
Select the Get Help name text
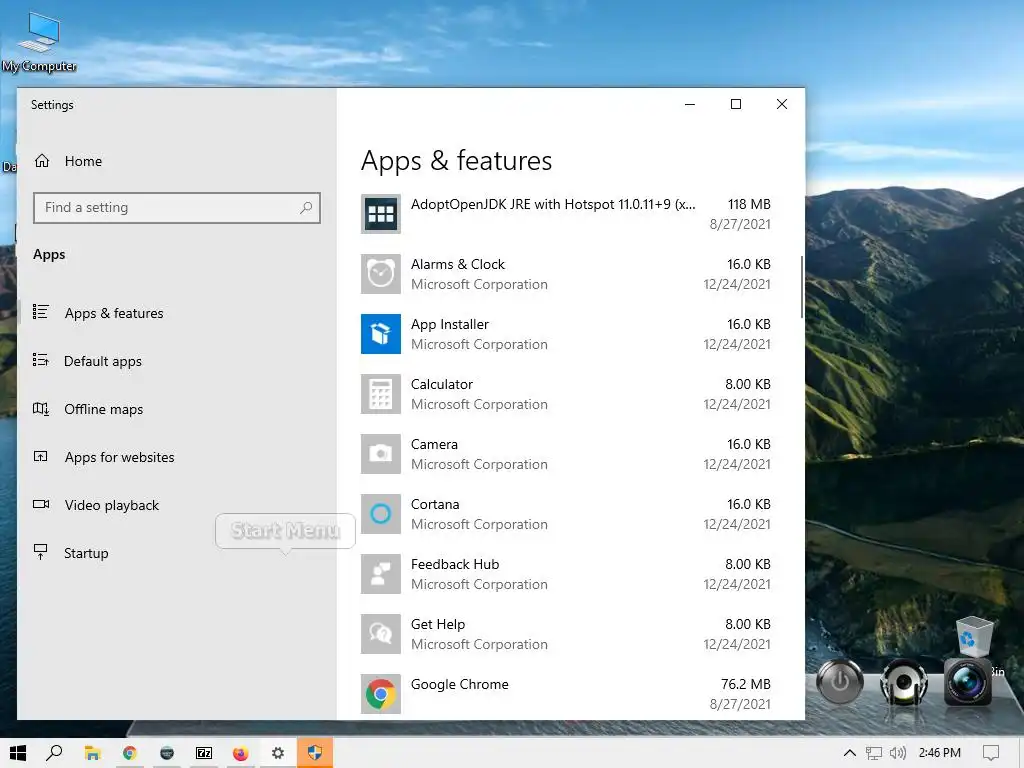pos(438,624)
